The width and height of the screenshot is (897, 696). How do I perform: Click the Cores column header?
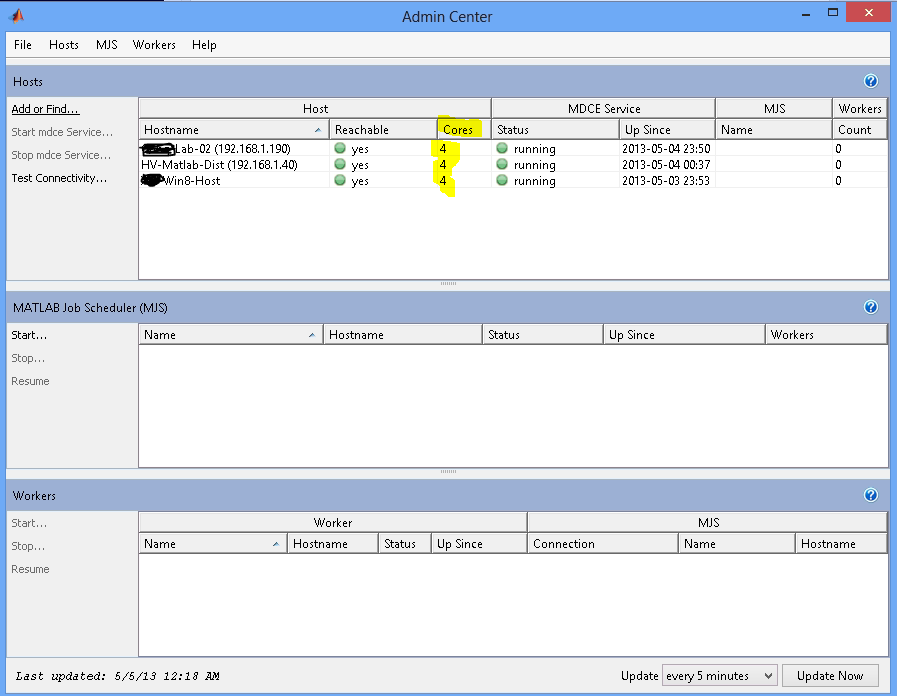tap(463, 129)
